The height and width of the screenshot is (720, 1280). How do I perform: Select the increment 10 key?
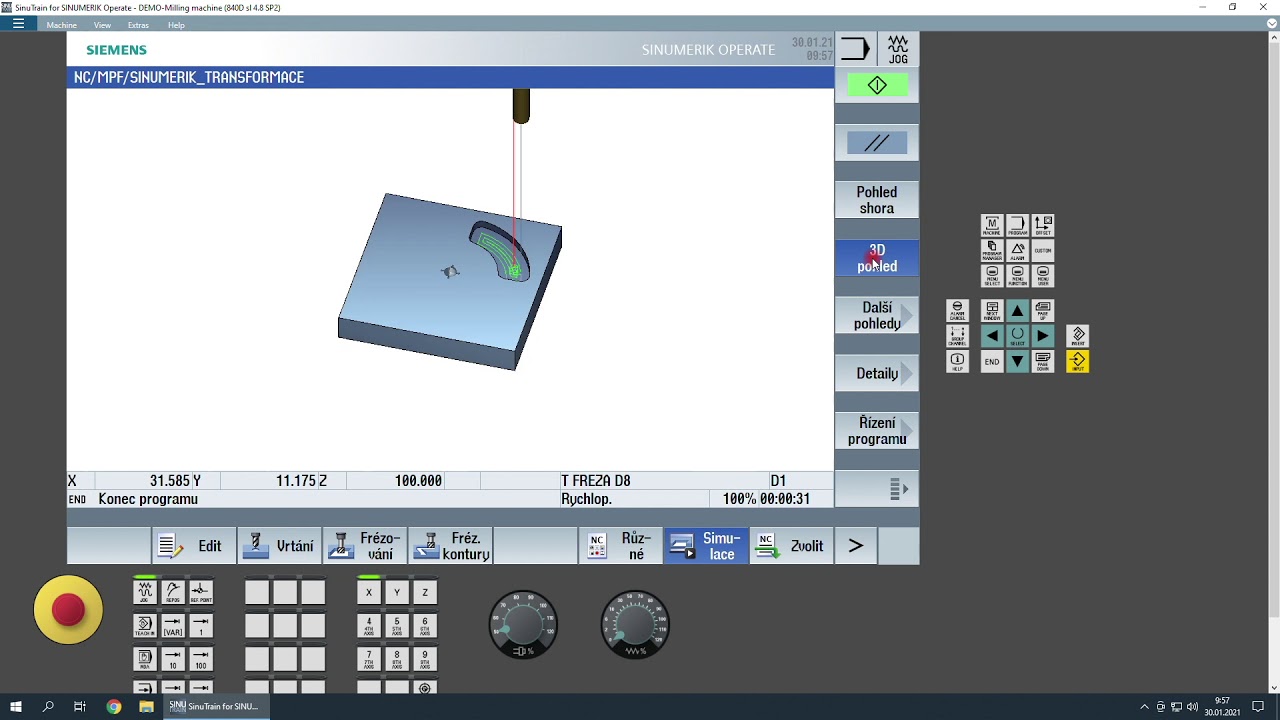point(173,660)
